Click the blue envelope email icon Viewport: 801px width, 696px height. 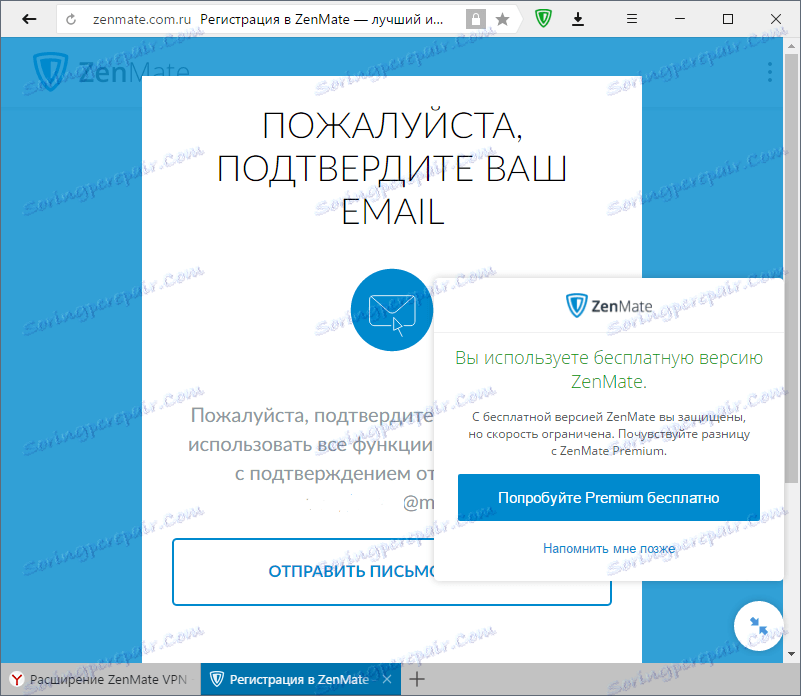392,310
